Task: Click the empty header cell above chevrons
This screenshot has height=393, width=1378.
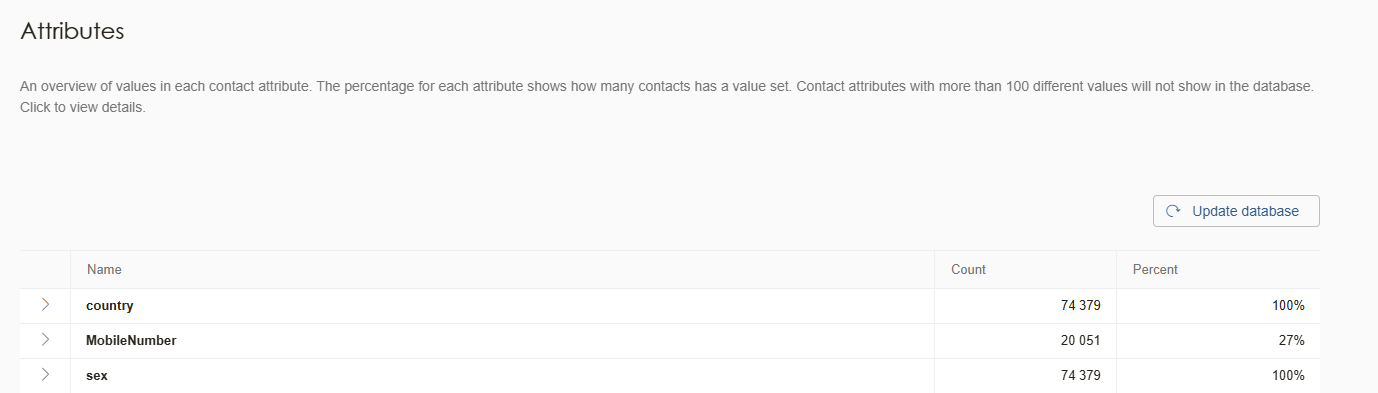Action: coord(45,270)
